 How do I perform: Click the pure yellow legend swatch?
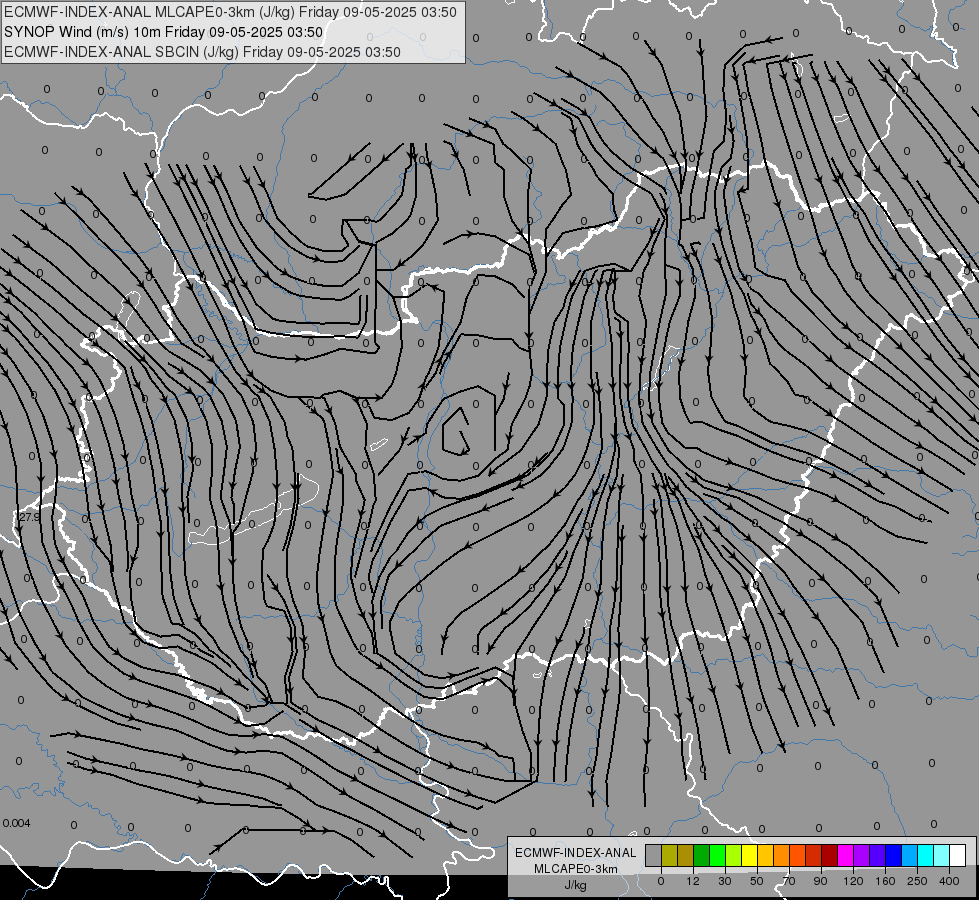click(750, 855)
